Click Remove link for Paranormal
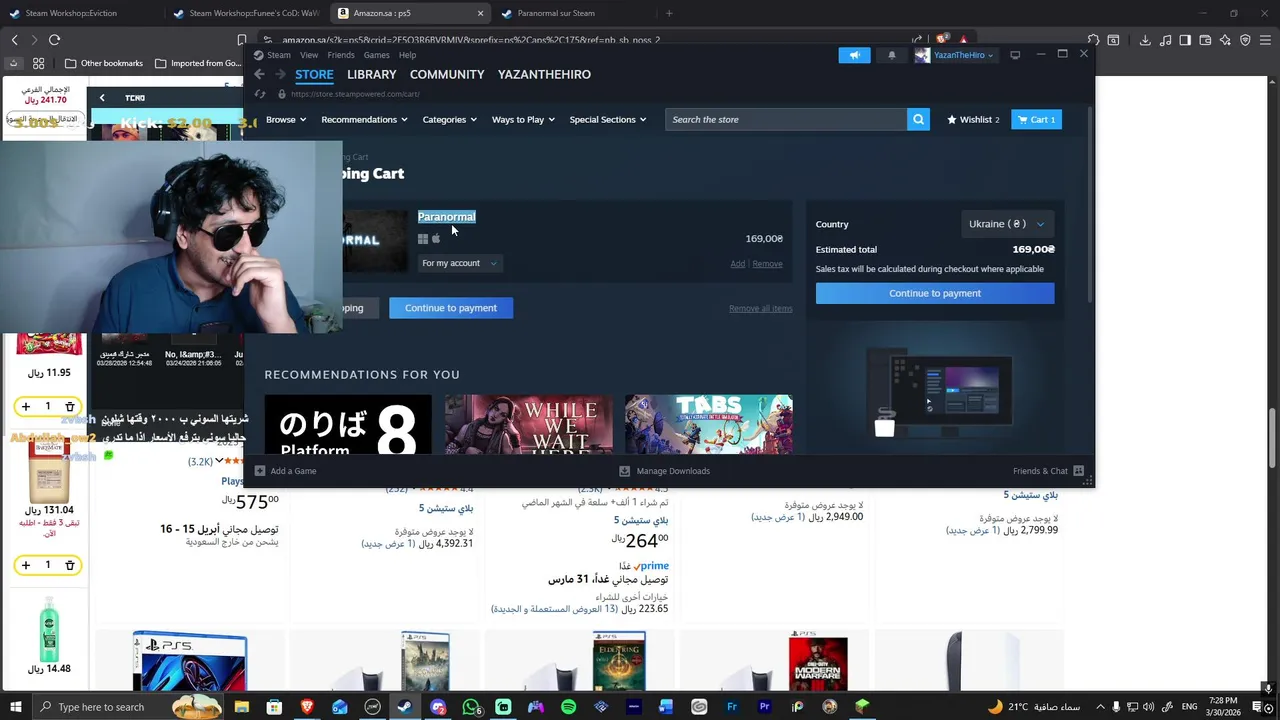 coord(767,264)
